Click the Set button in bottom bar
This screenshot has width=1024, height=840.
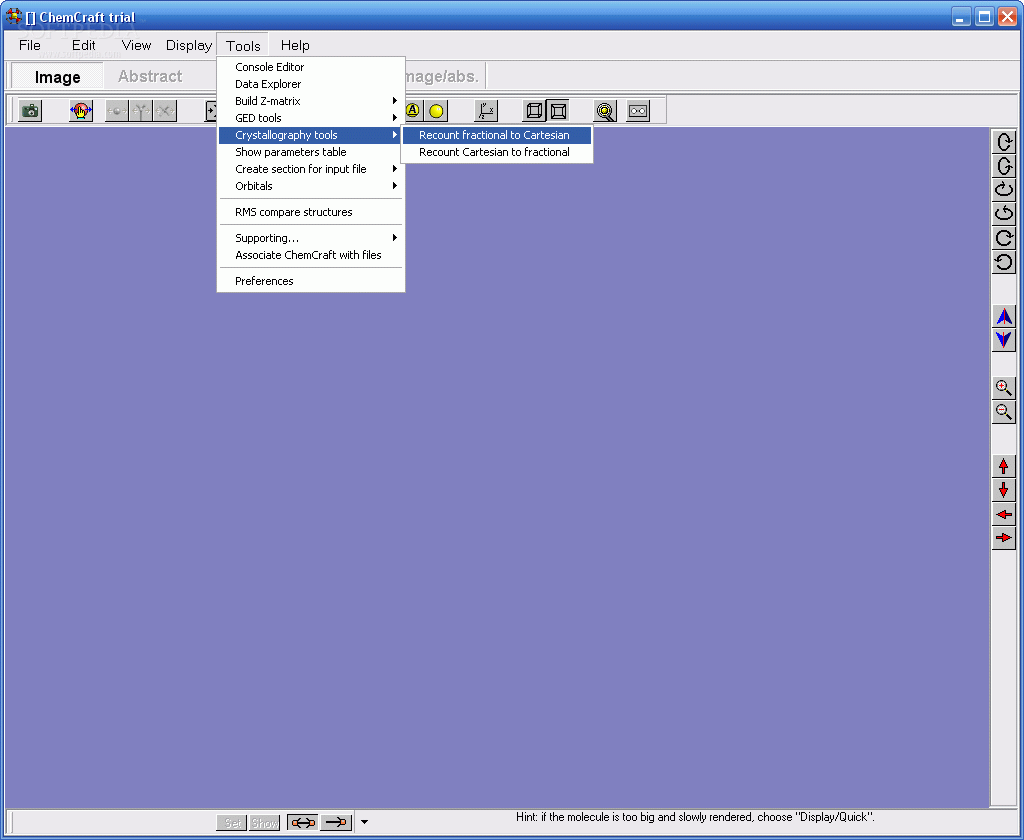point(232,822)
